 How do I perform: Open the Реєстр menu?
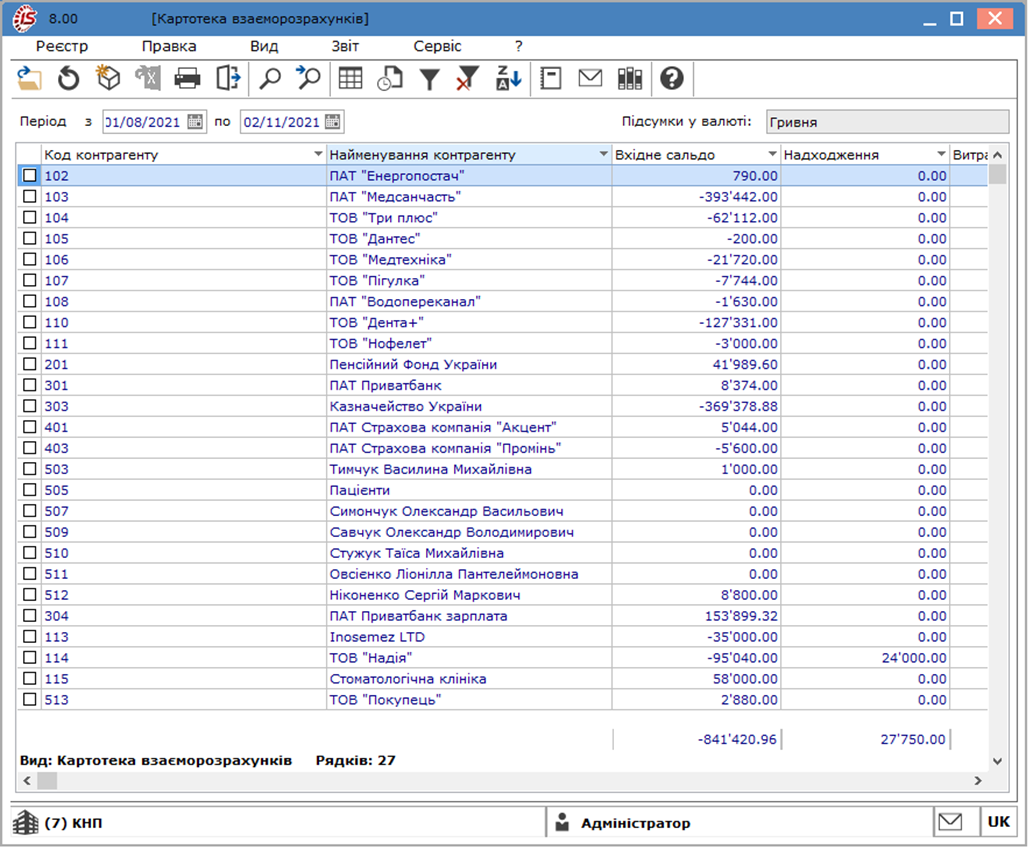(x=62, y=46)
